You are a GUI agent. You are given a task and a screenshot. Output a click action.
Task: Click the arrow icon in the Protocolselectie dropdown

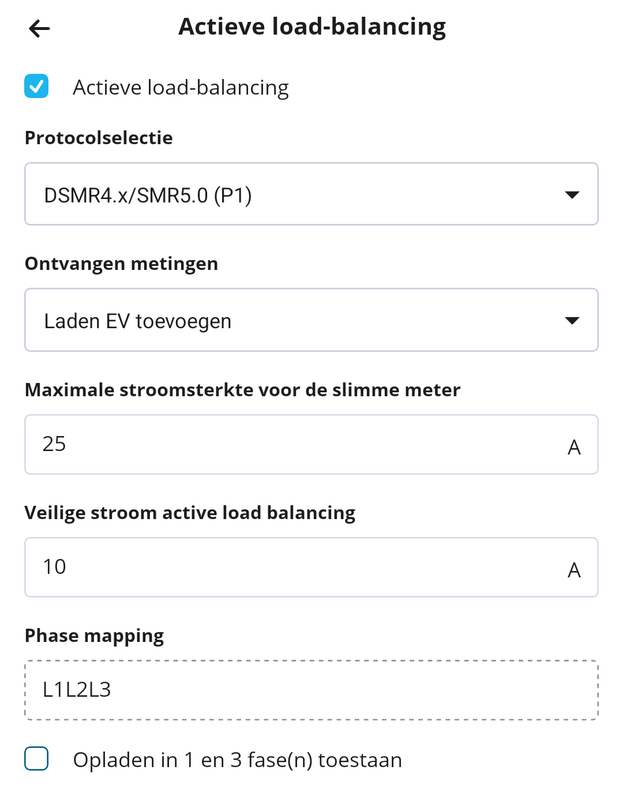572,195
